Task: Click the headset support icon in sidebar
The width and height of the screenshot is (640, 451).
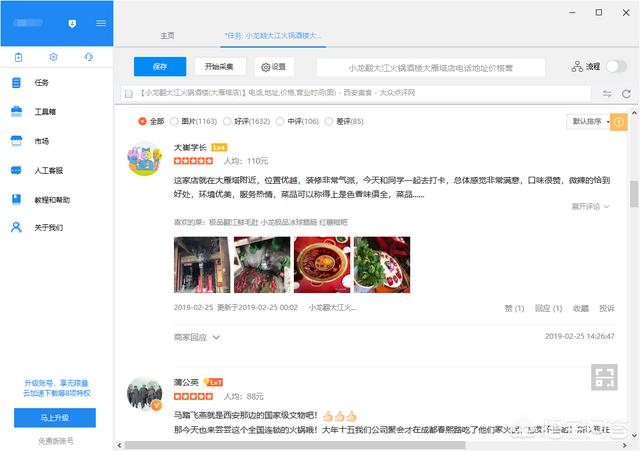Action: [89, 57]
